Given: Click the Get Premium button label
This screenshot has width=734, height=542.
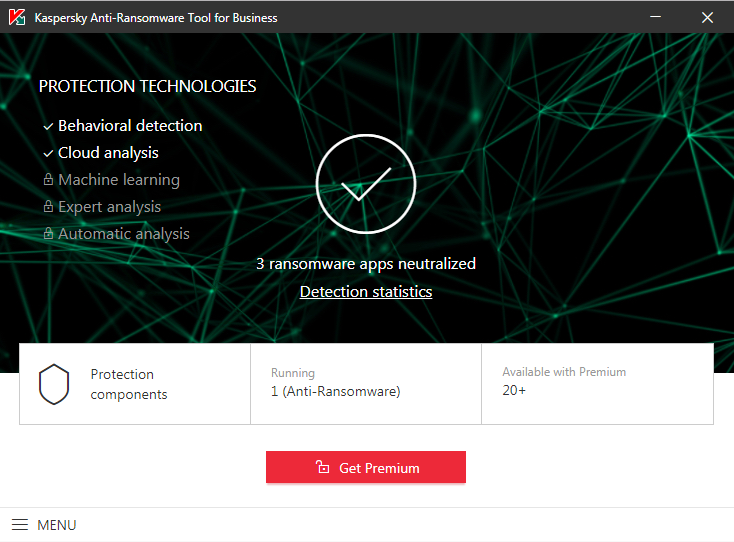Looking at the screenshot, I should point(379,468).
